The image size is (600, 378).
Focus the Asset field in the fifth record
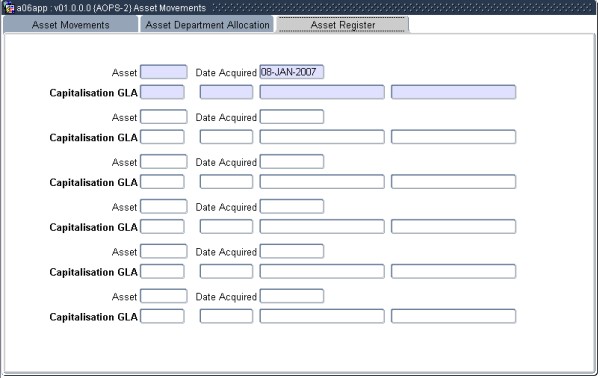tap(163, 251)
